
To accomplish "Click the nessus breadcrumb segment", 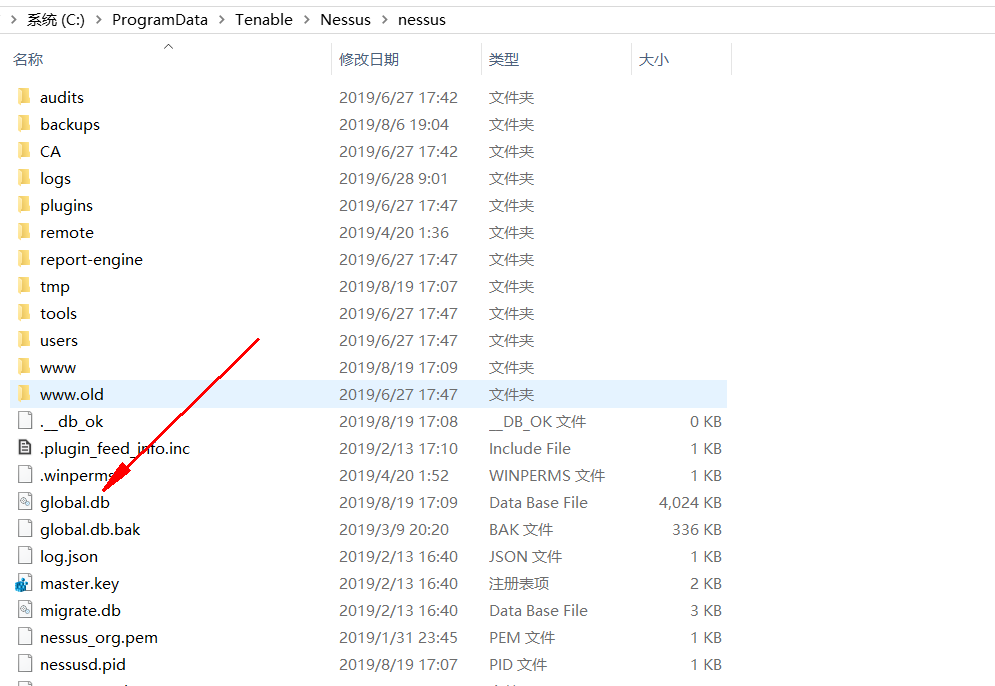I will [422, 20].
